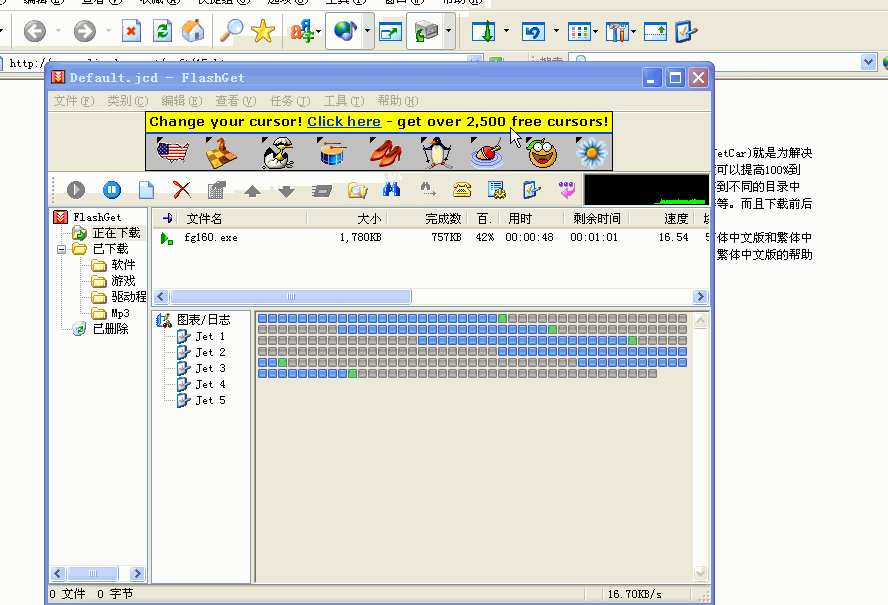The image size is (888, 605).
Task: Sort by the 速度 column header
Action: [x=662, y=219]
